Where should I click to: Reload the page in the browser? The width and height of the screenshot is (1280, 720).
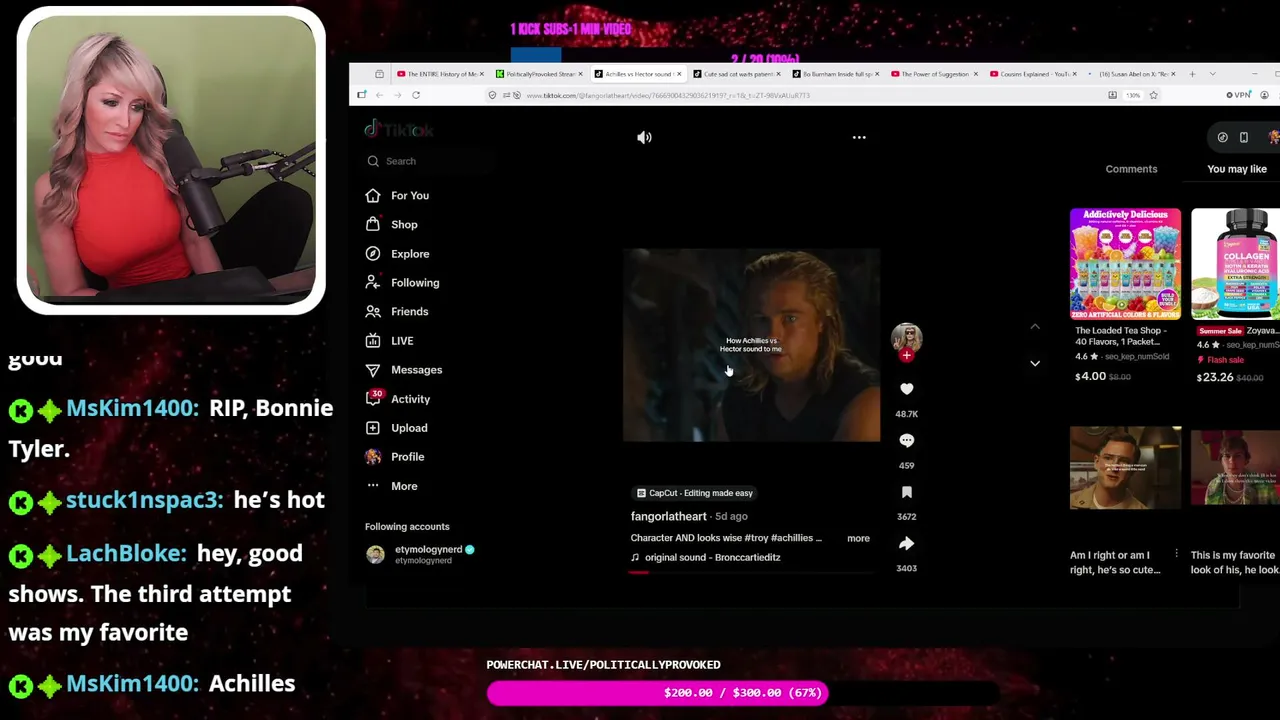416,95
